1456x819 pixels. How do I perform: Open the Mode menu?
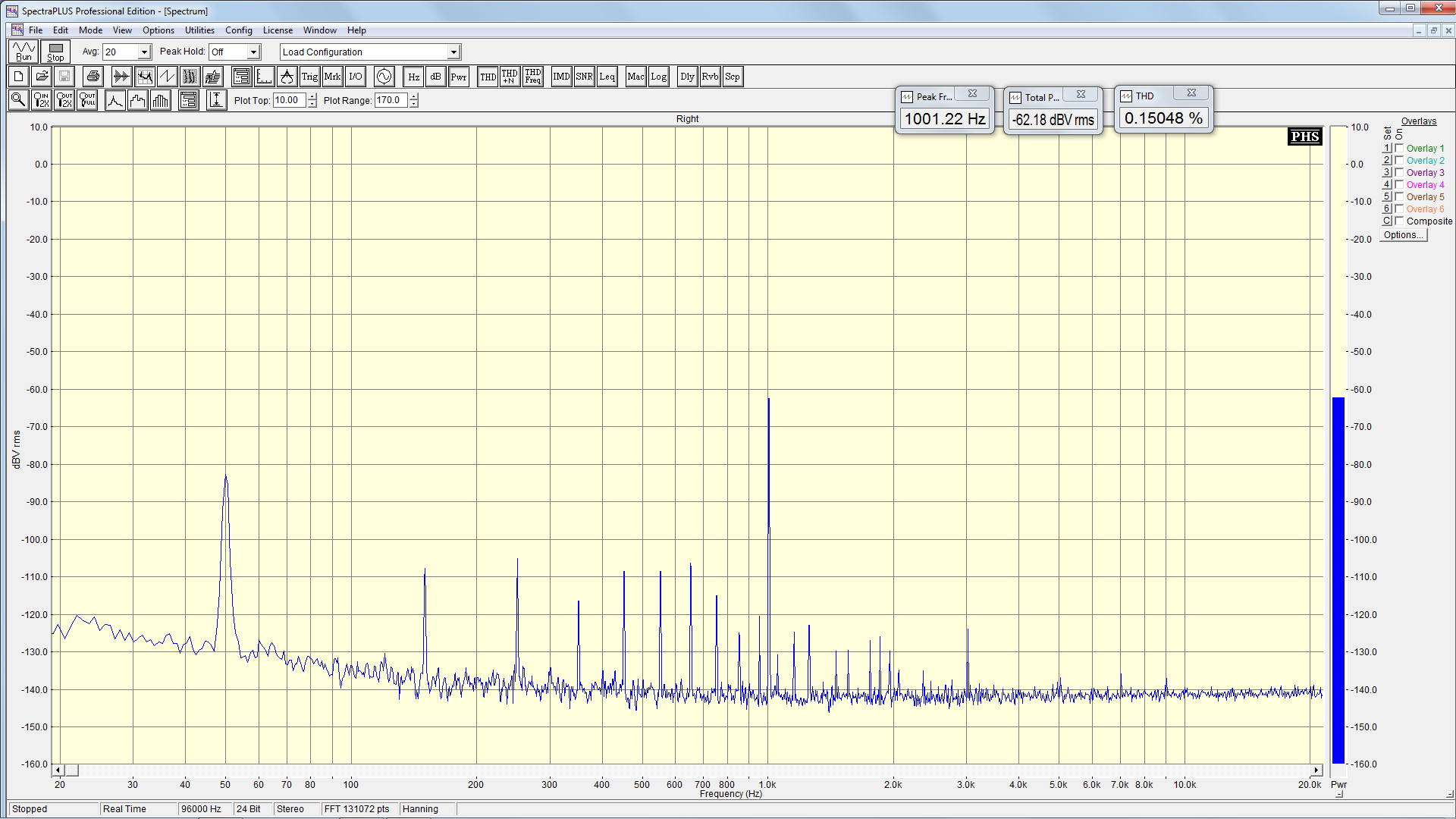pos(90,30)
